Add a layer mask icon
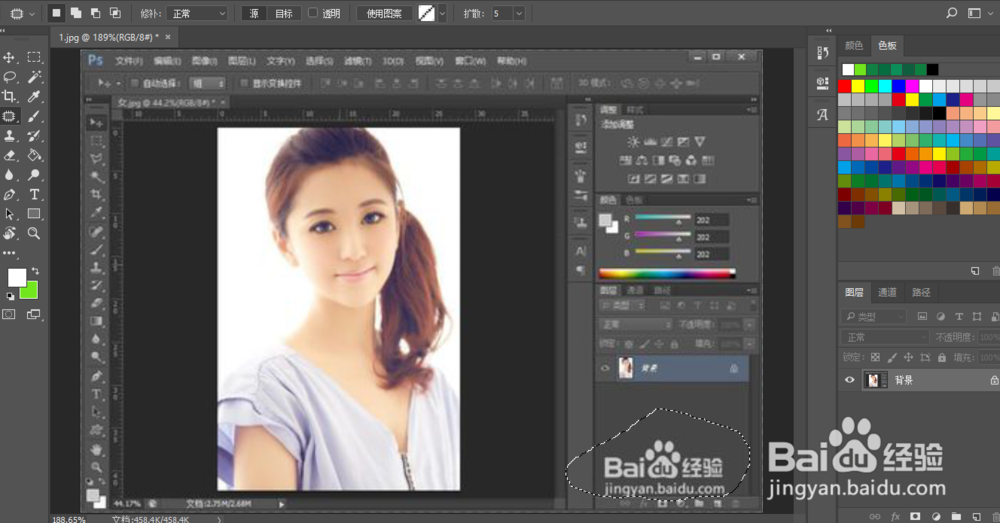 point(915,516)
